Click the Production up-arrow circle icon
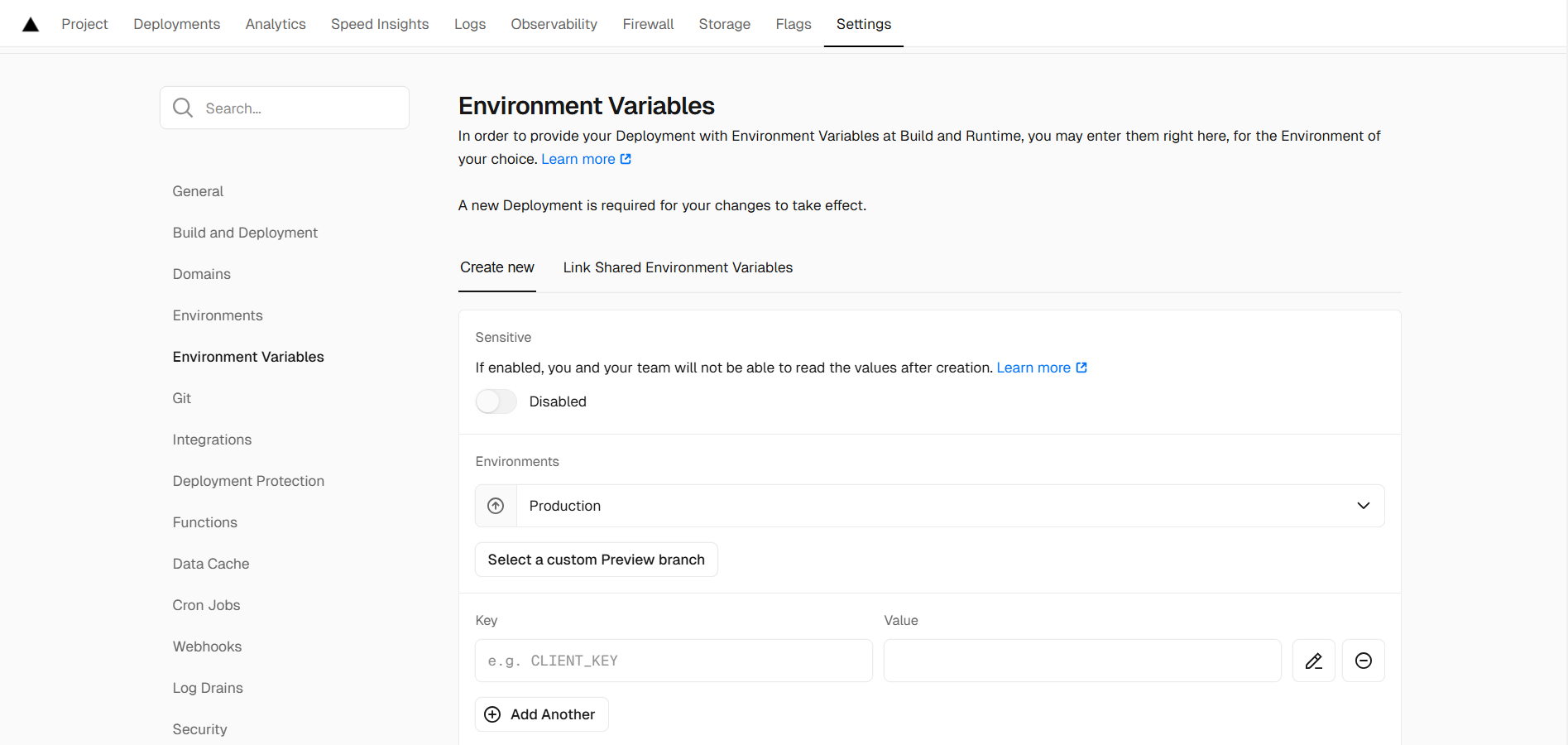Viewport: 1568px width, 745px height. click(496, 506)
